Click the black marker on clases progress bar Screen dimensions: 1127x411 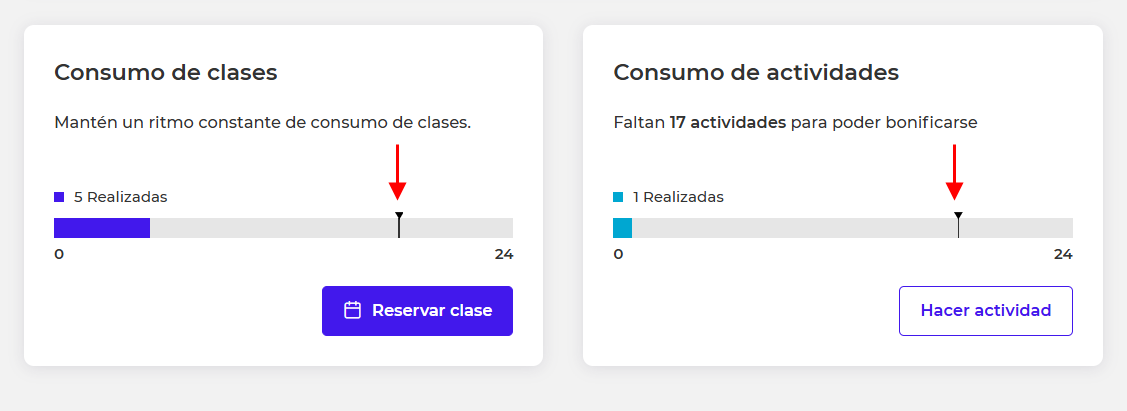[399, 225]
